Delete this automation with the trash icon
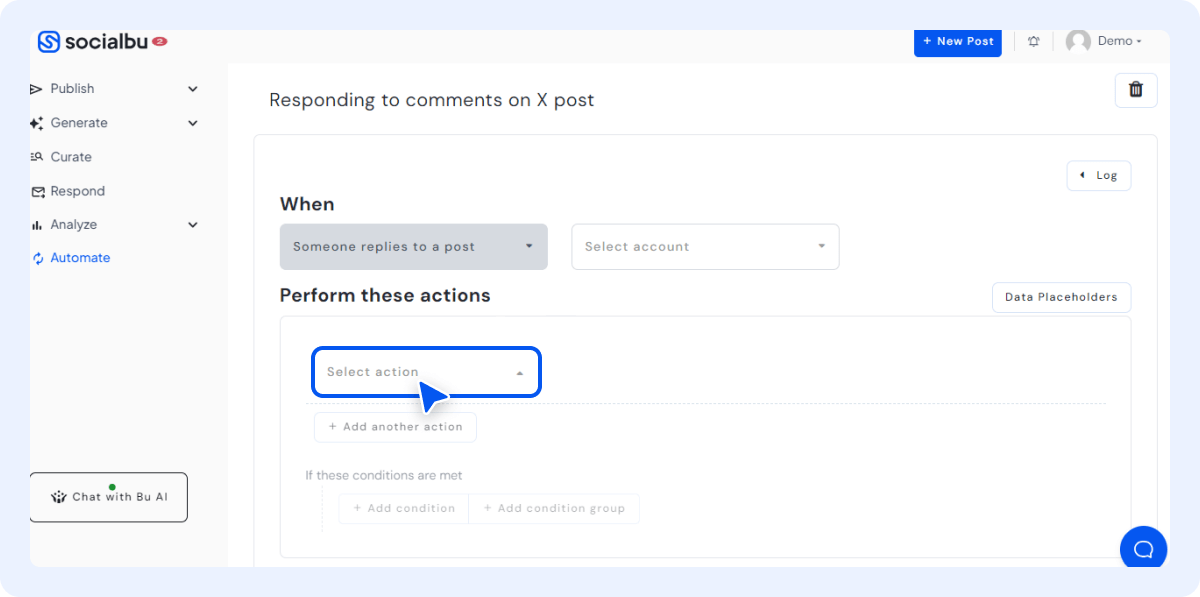This screenshot has height=597, width=1200. tap(1136, 89)
